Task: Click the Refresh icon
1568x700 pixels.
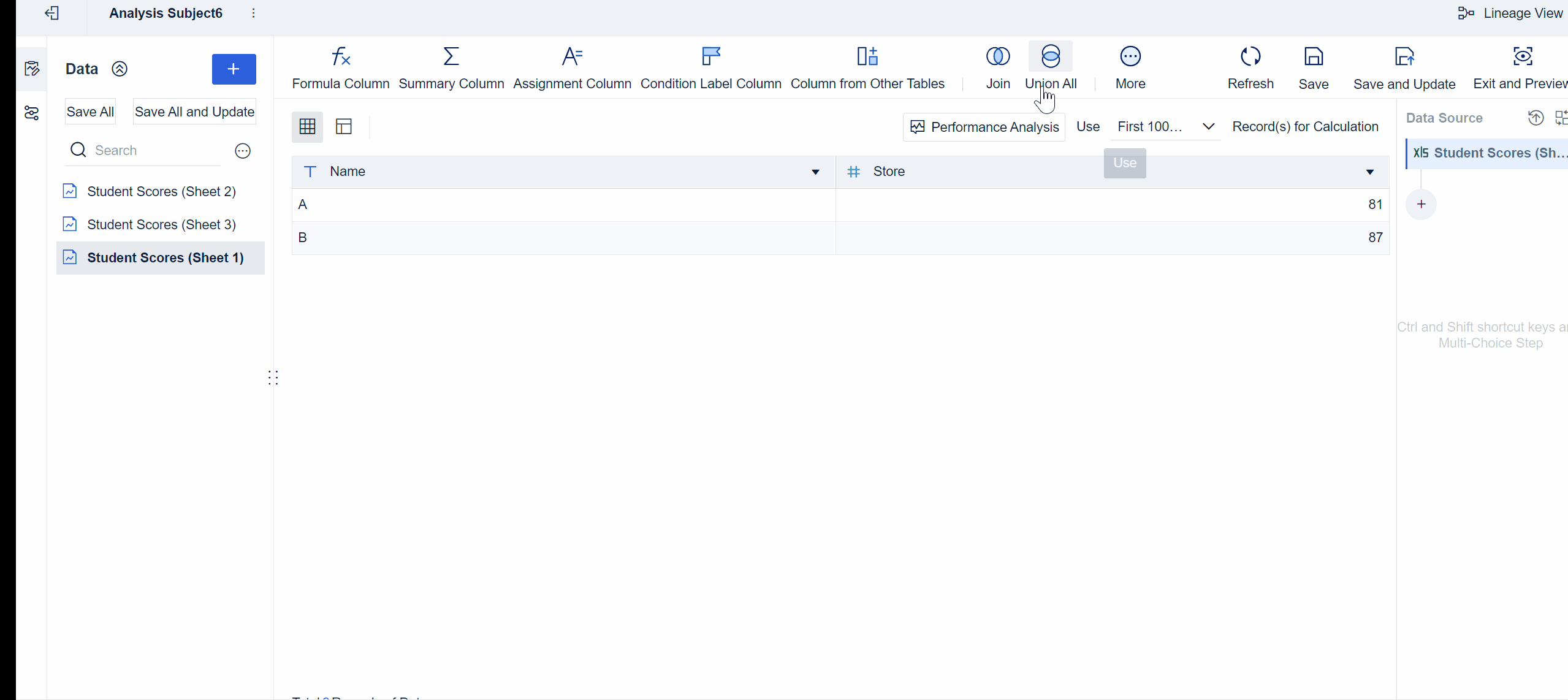Action: (x=1250, y=57)
